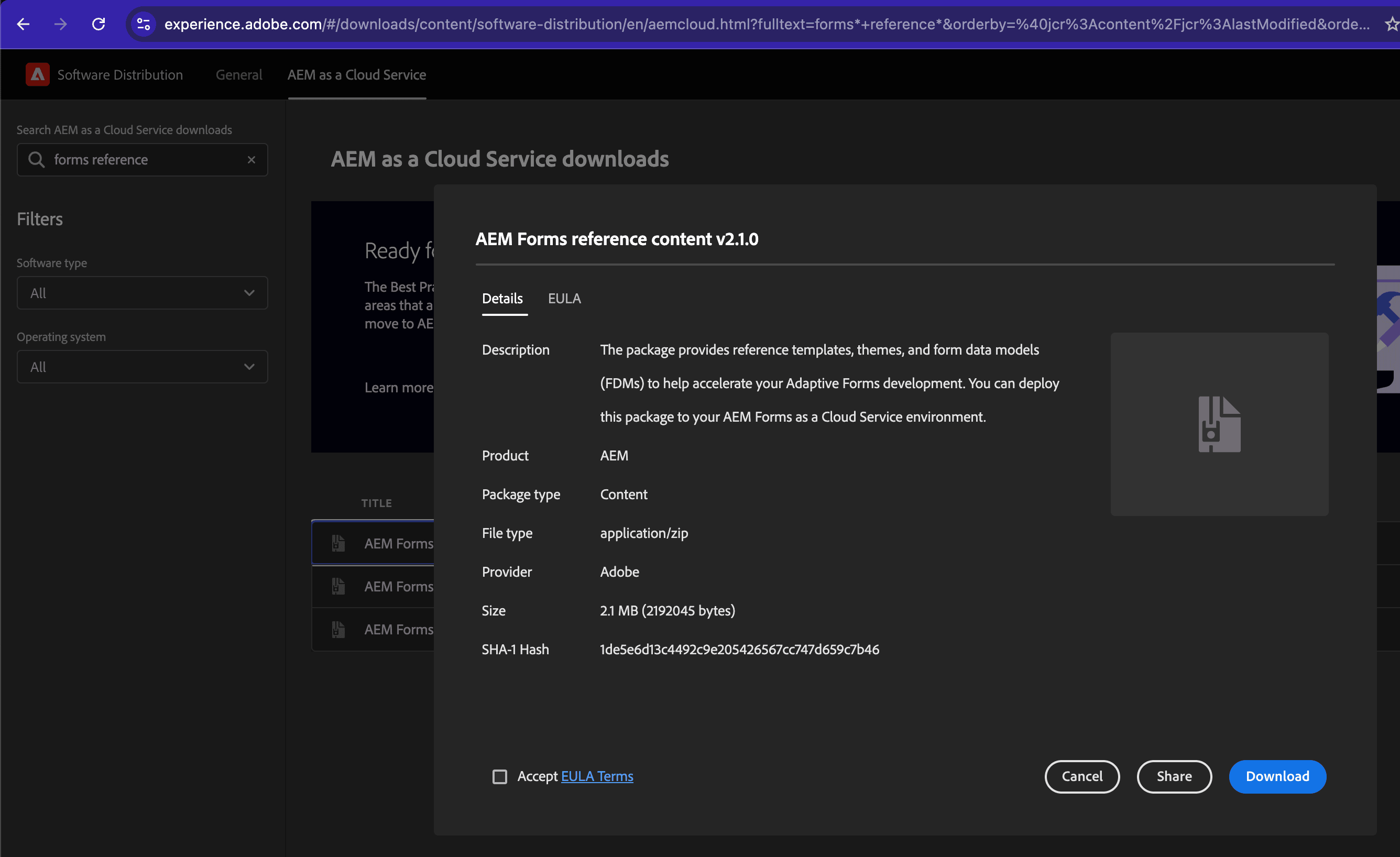Open site information icon in address bar
This screenshot has height=857, width=1400.
pyautogui.click(x=143, y=24)
